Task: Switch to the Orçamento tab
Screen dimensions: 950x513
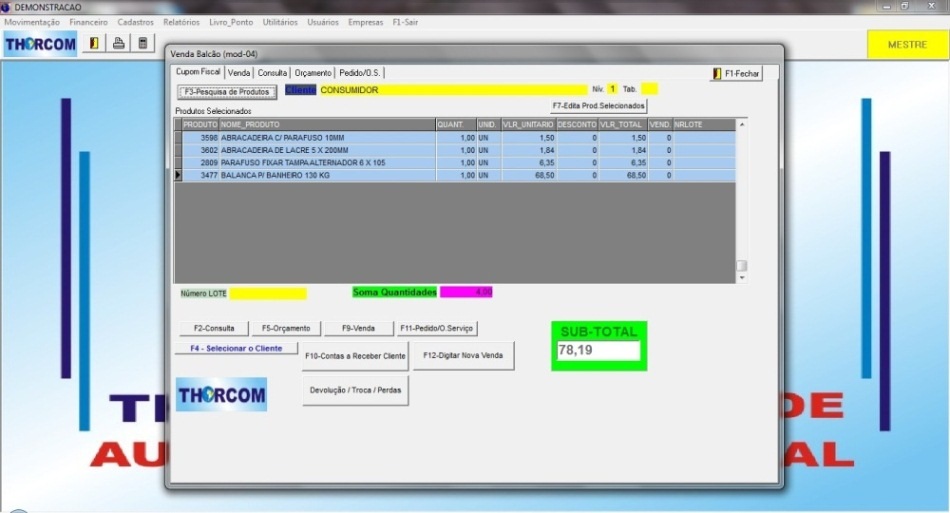Action: [313, 73]
